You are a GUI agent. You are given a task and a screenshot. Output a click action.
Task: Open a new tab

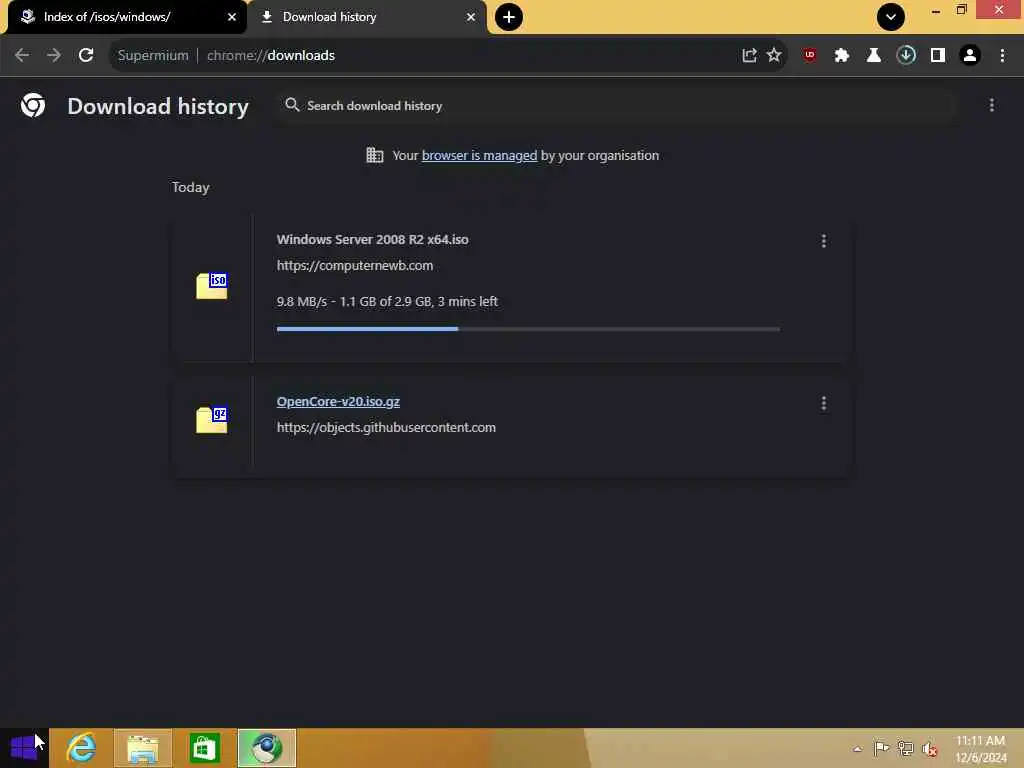(x=509, y=17)
